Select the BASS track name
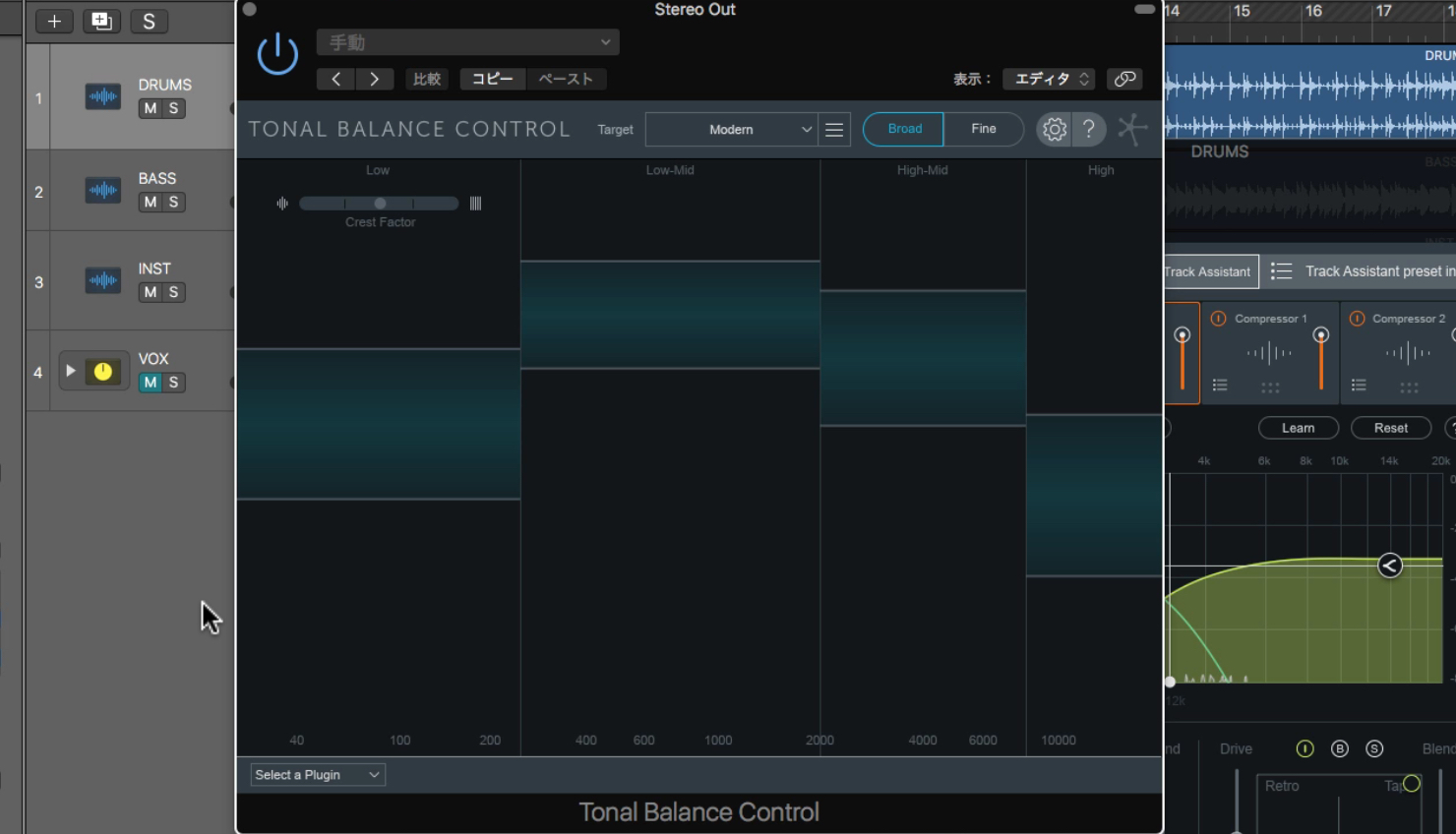This screenshot has height=834, width=1456. point(156,178)
